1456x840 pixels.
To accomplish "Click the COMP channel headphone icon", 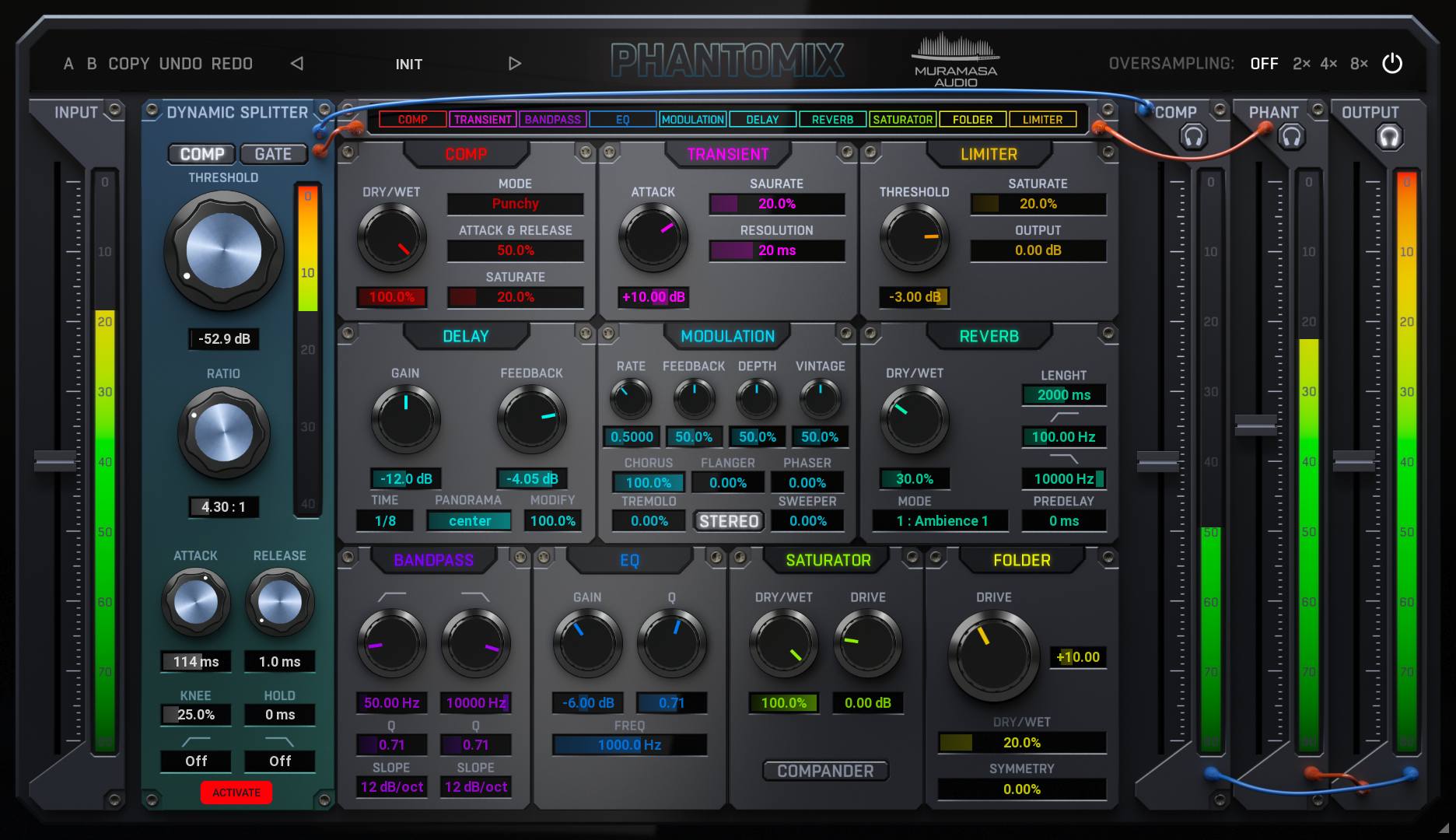I will point(1192,137).
